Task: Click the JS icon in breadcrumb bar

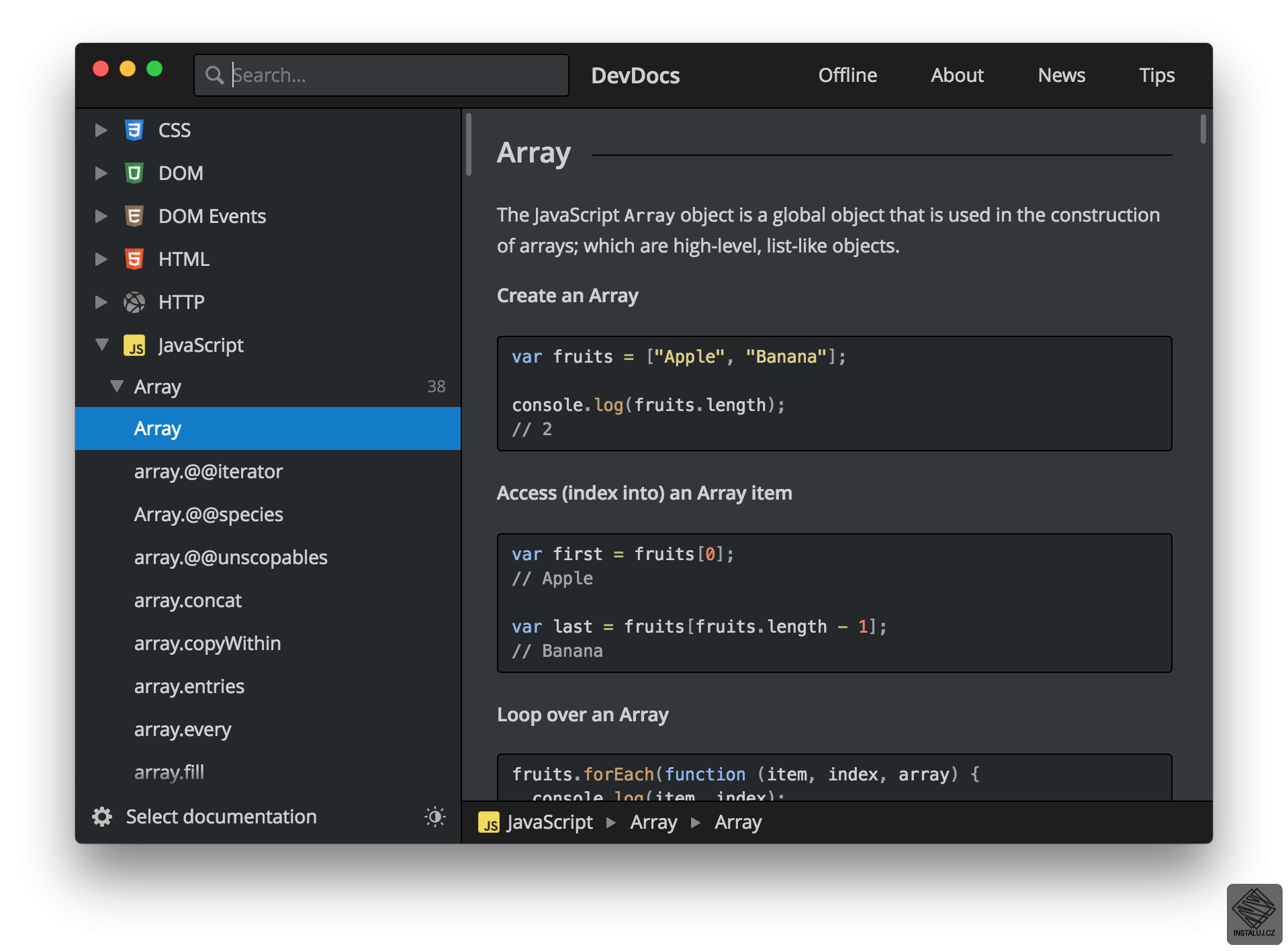Action: [489, 822]
